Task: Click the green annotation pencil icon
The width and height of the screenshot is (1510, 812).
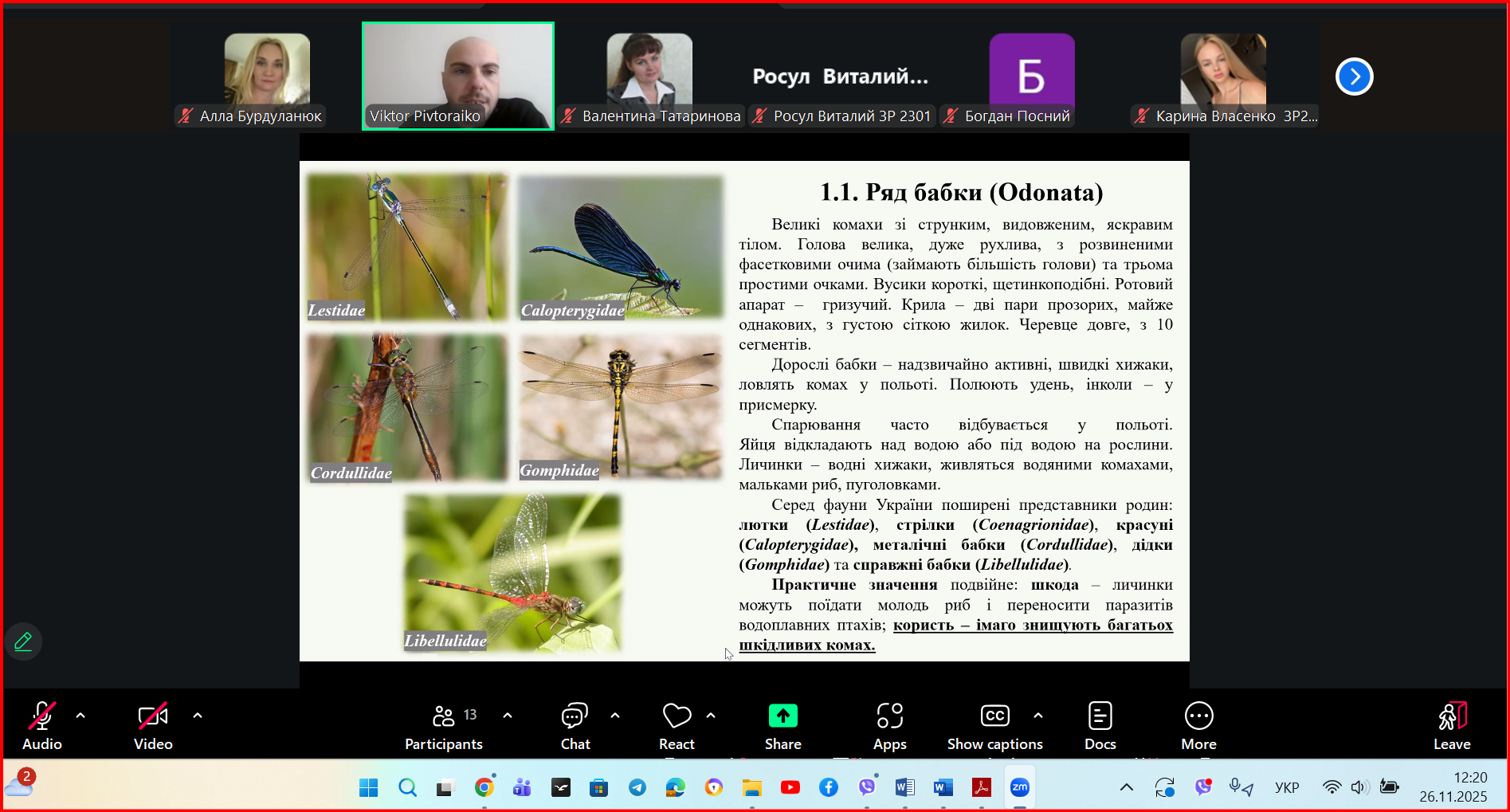Action: click(x=23, y=641)
